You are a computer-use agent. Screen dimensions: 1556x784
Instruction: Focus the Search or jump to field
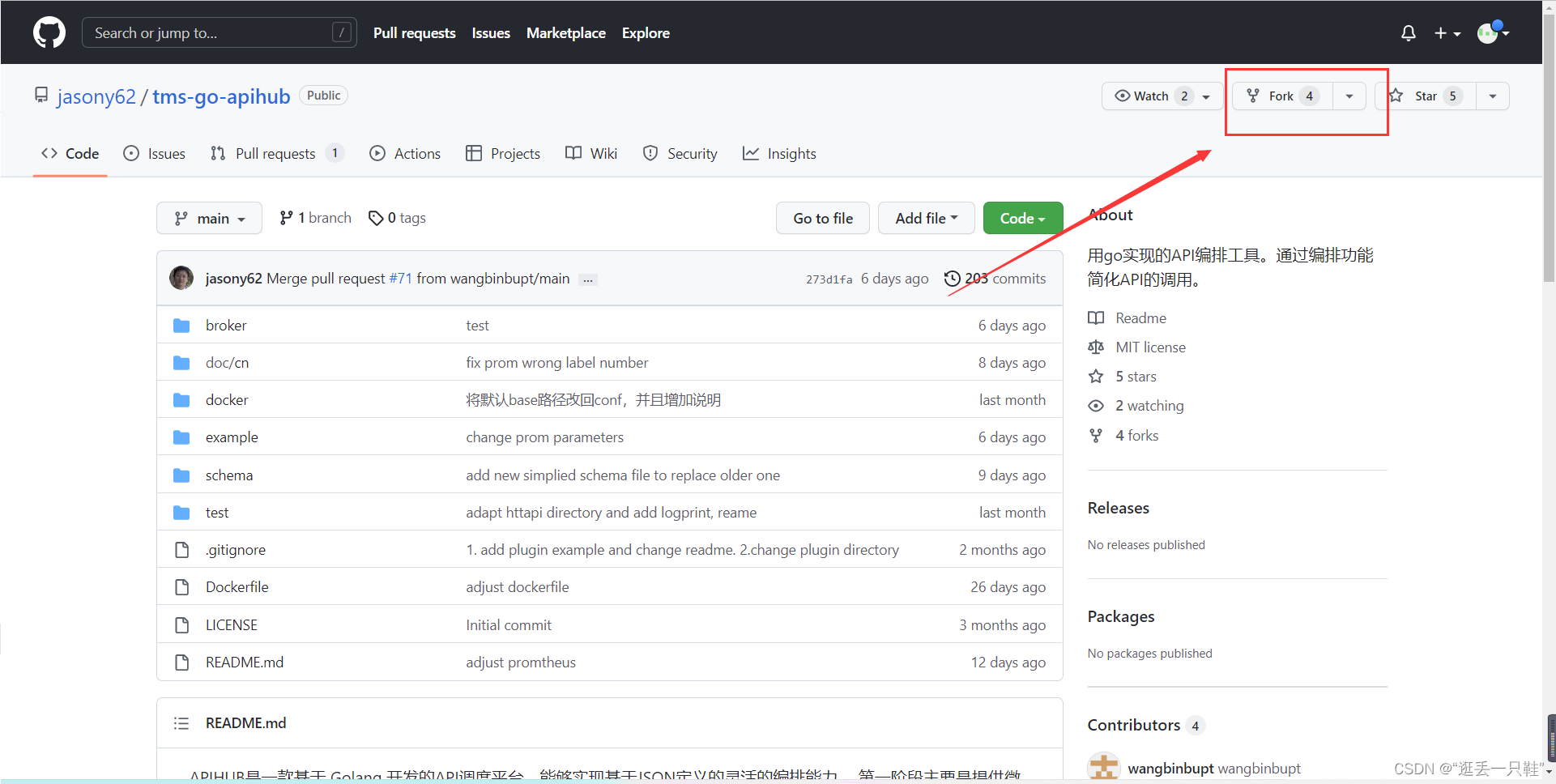(220, 33)
